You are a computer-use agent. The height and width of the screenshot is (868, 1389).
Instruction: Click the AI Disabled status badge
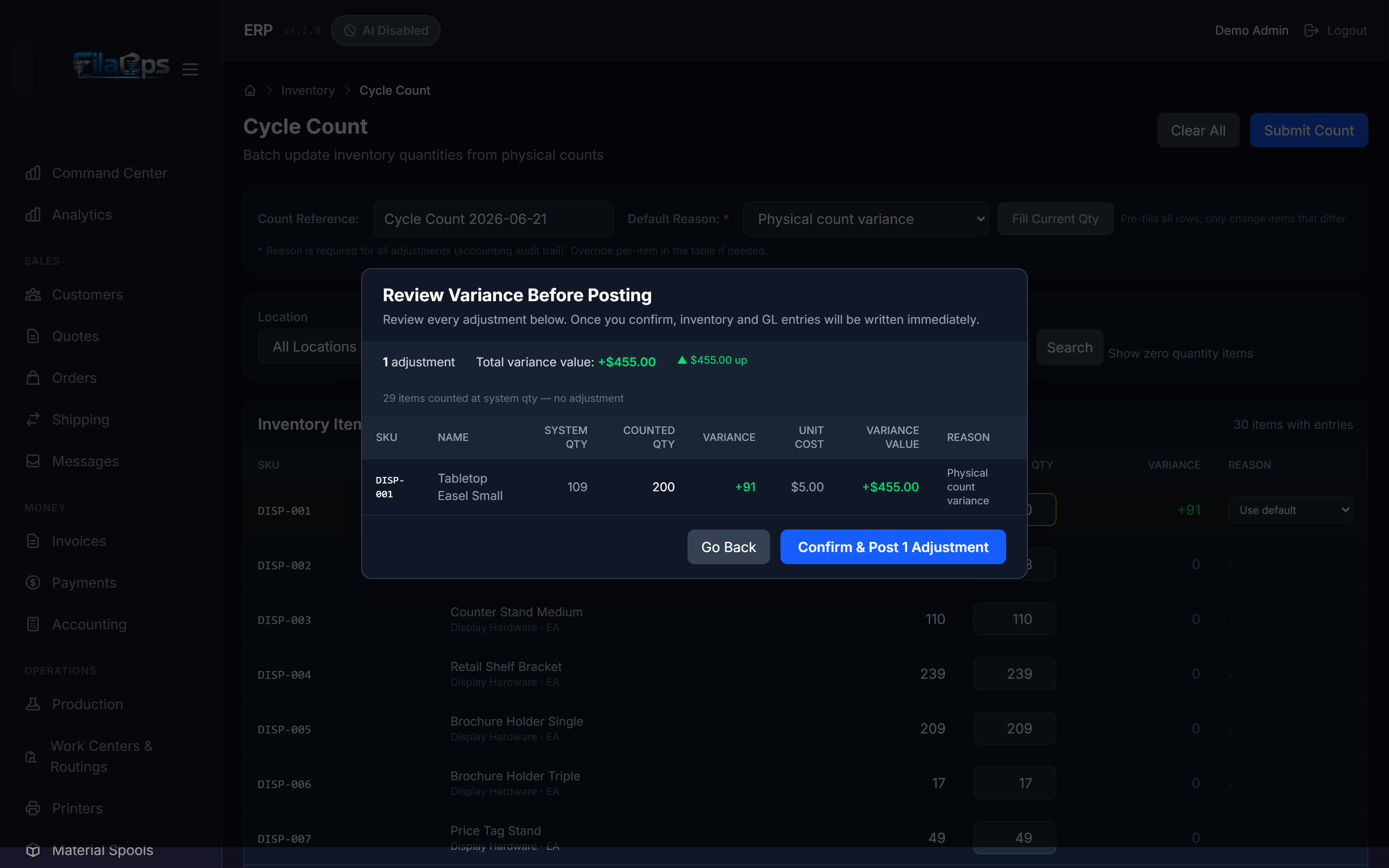(386, 30)
